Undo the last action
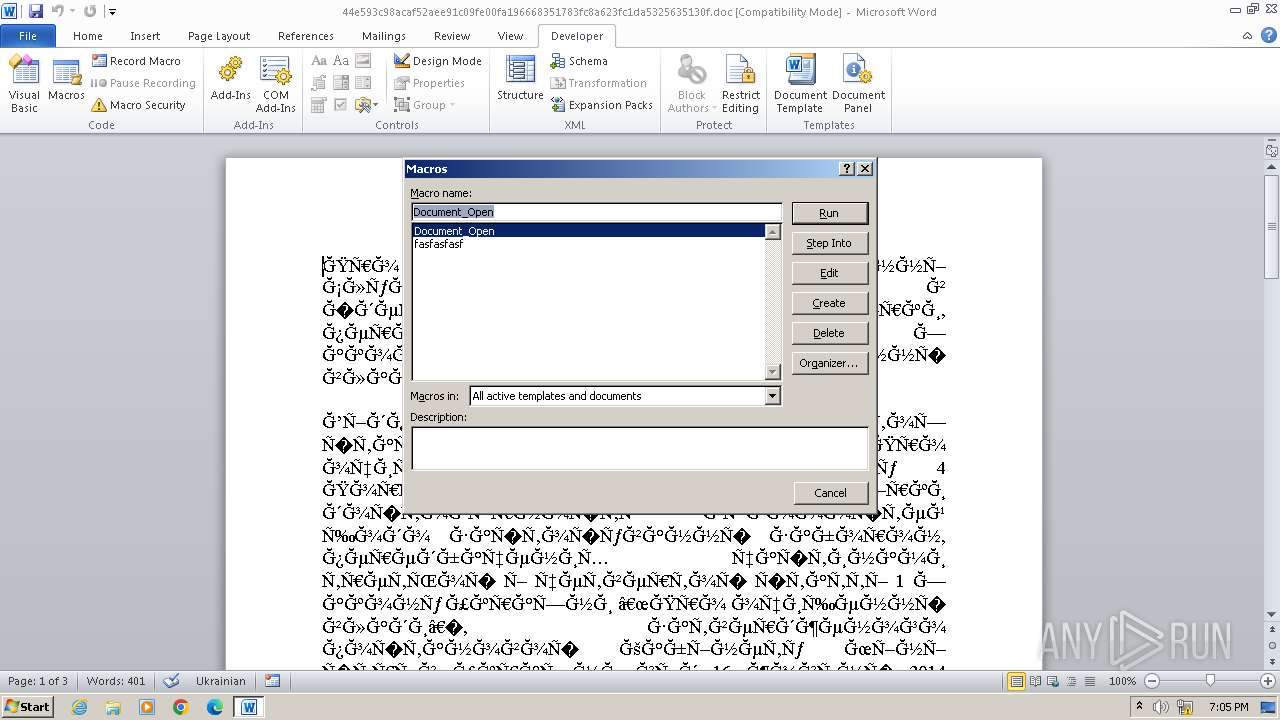 click(x=57, y=11)
